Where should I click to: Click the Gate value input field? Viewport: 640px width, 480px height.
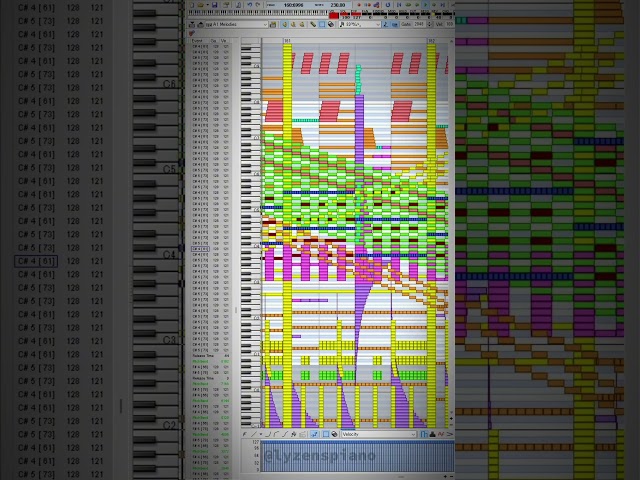[420, 24]
